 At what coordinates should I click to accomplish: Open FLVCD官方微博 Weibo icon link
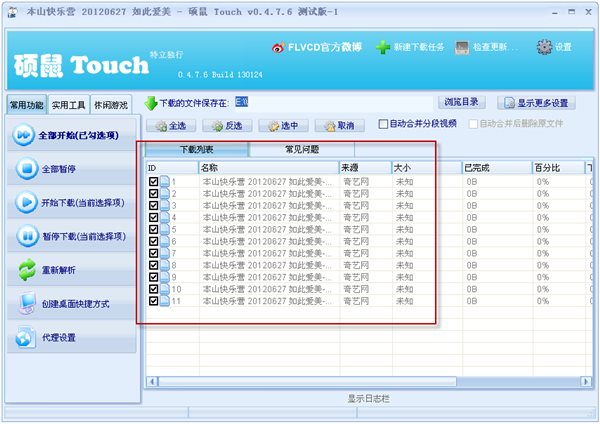click(278, 47)
